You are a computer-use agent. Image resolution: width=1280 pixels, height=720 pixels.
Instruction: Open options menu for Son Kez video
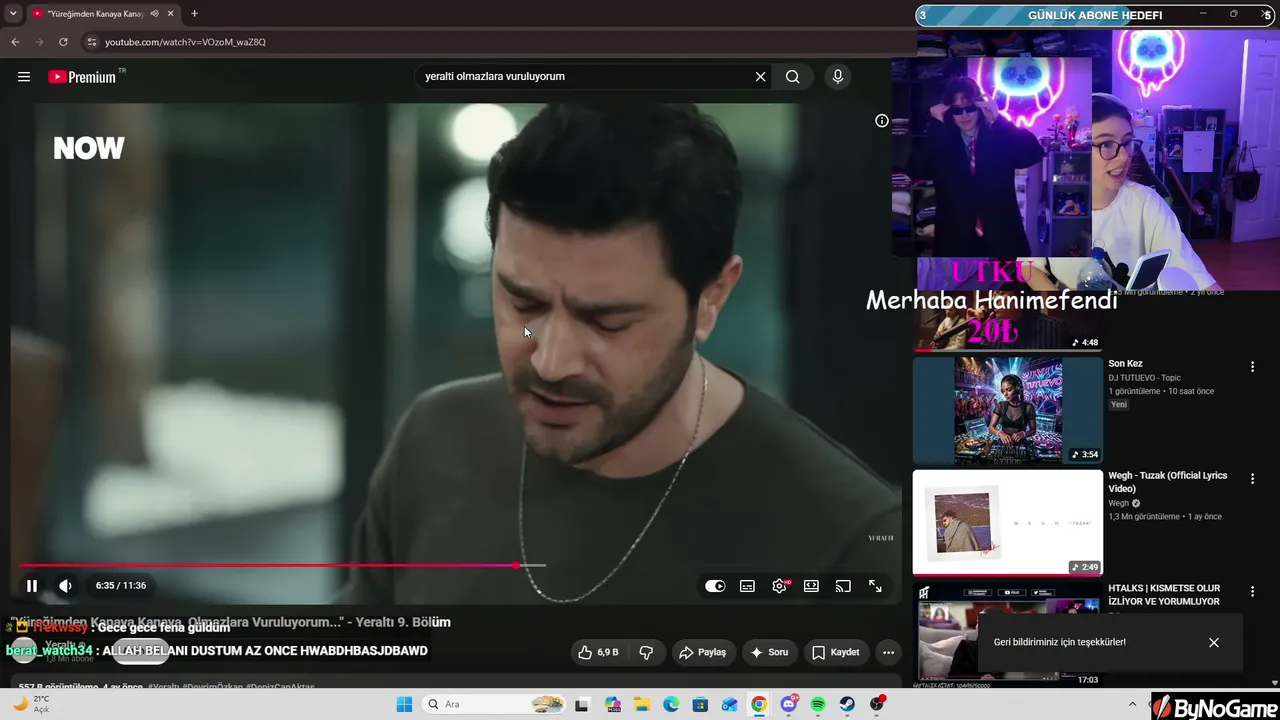(x=1252, y=367)
